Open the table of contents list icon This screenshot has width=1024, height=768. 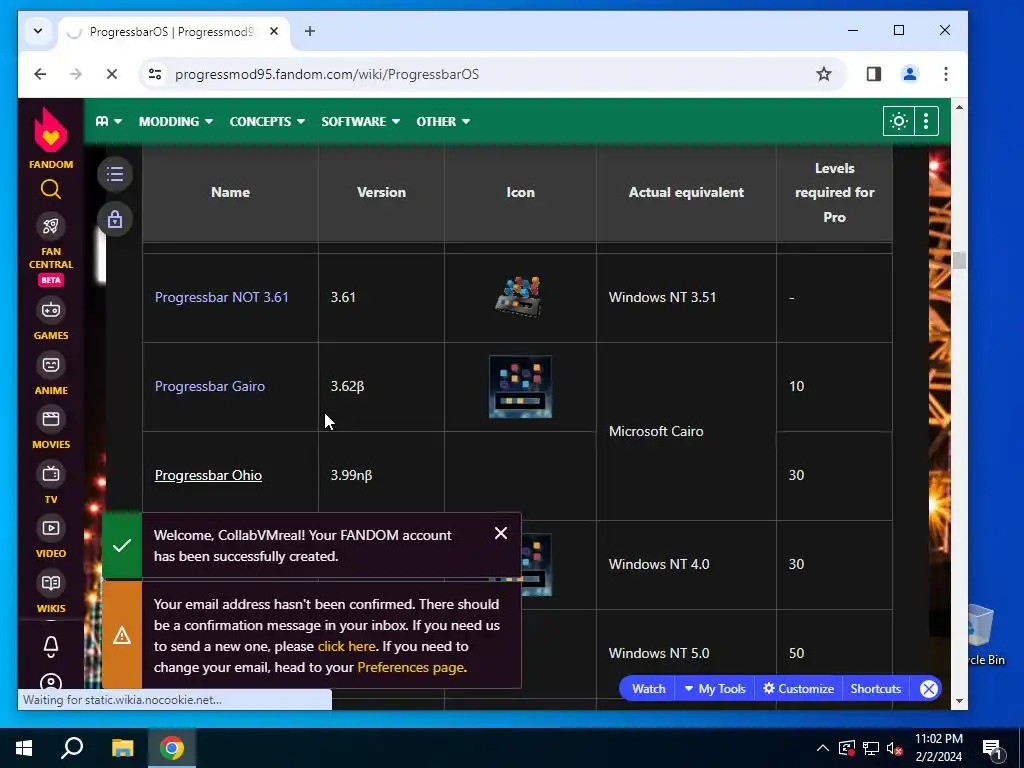tap(115, 174)
